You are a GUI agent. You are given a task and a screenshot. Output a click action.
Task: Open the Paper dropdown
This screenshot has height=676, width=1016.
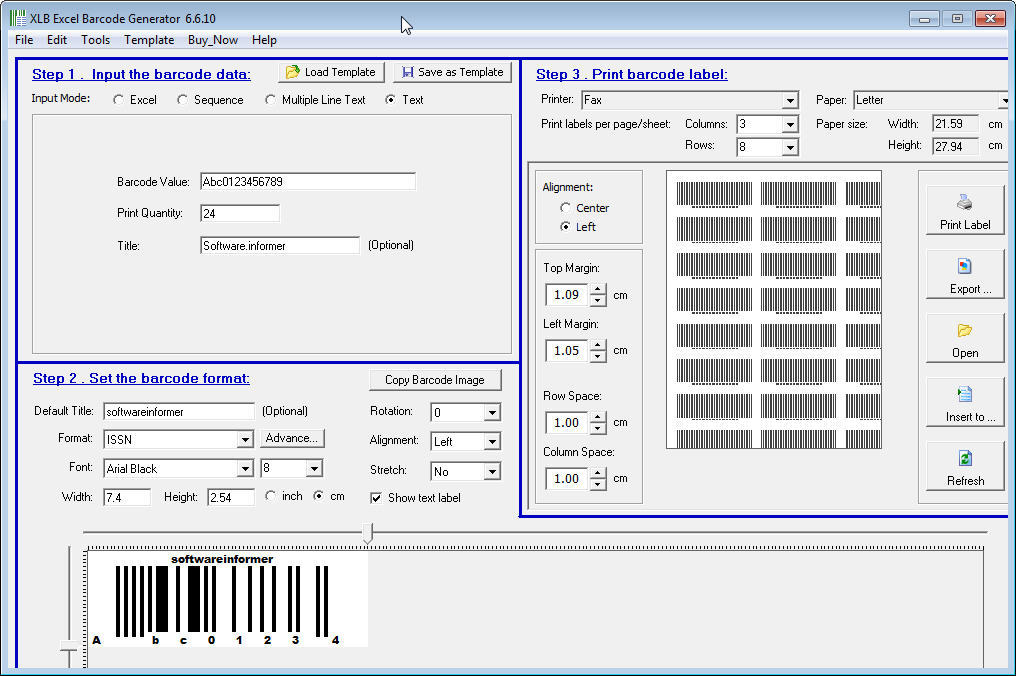(1004, 100)
